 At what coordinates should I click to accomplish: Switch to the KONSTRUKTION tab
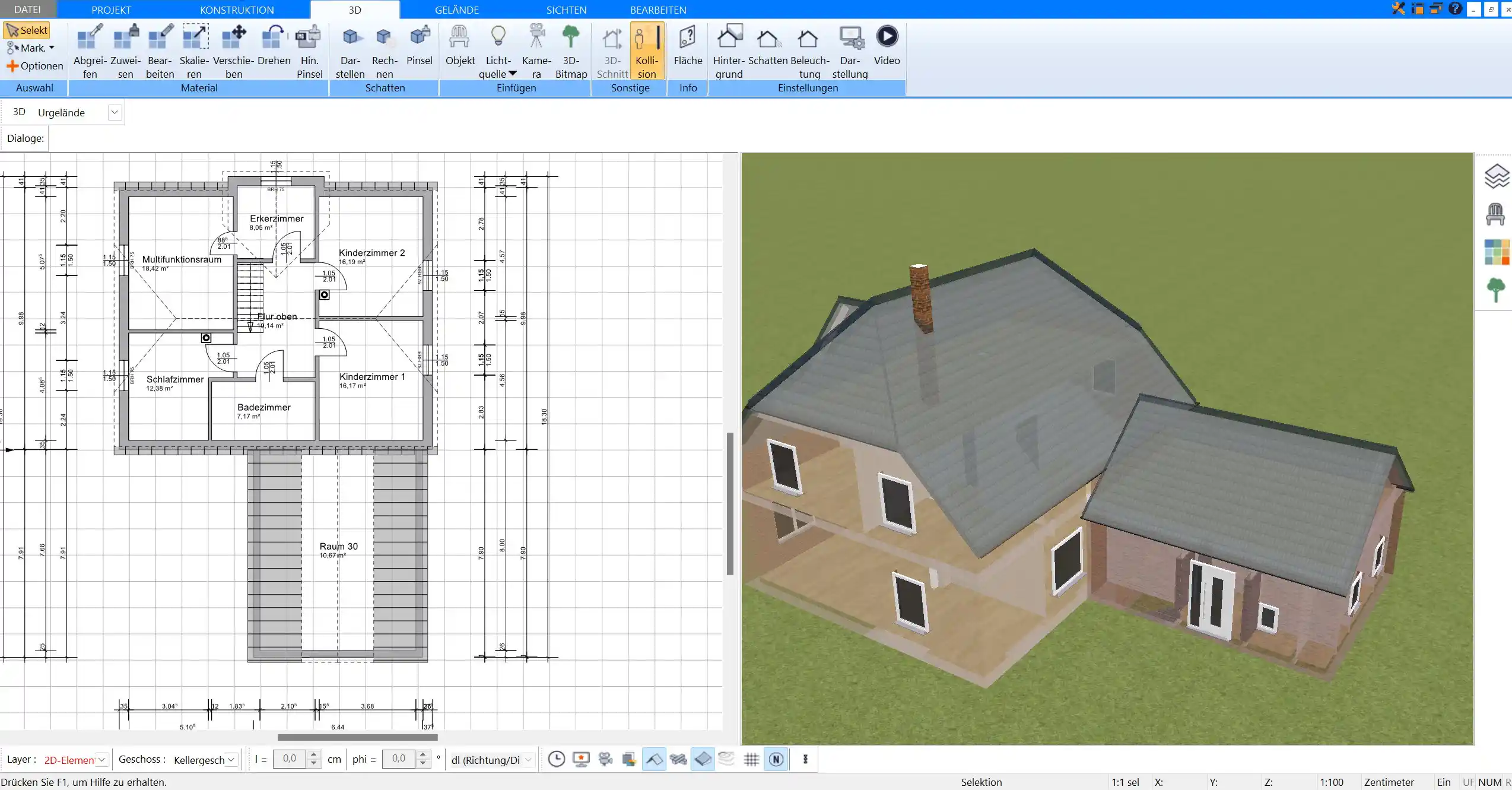coord(237,9)
